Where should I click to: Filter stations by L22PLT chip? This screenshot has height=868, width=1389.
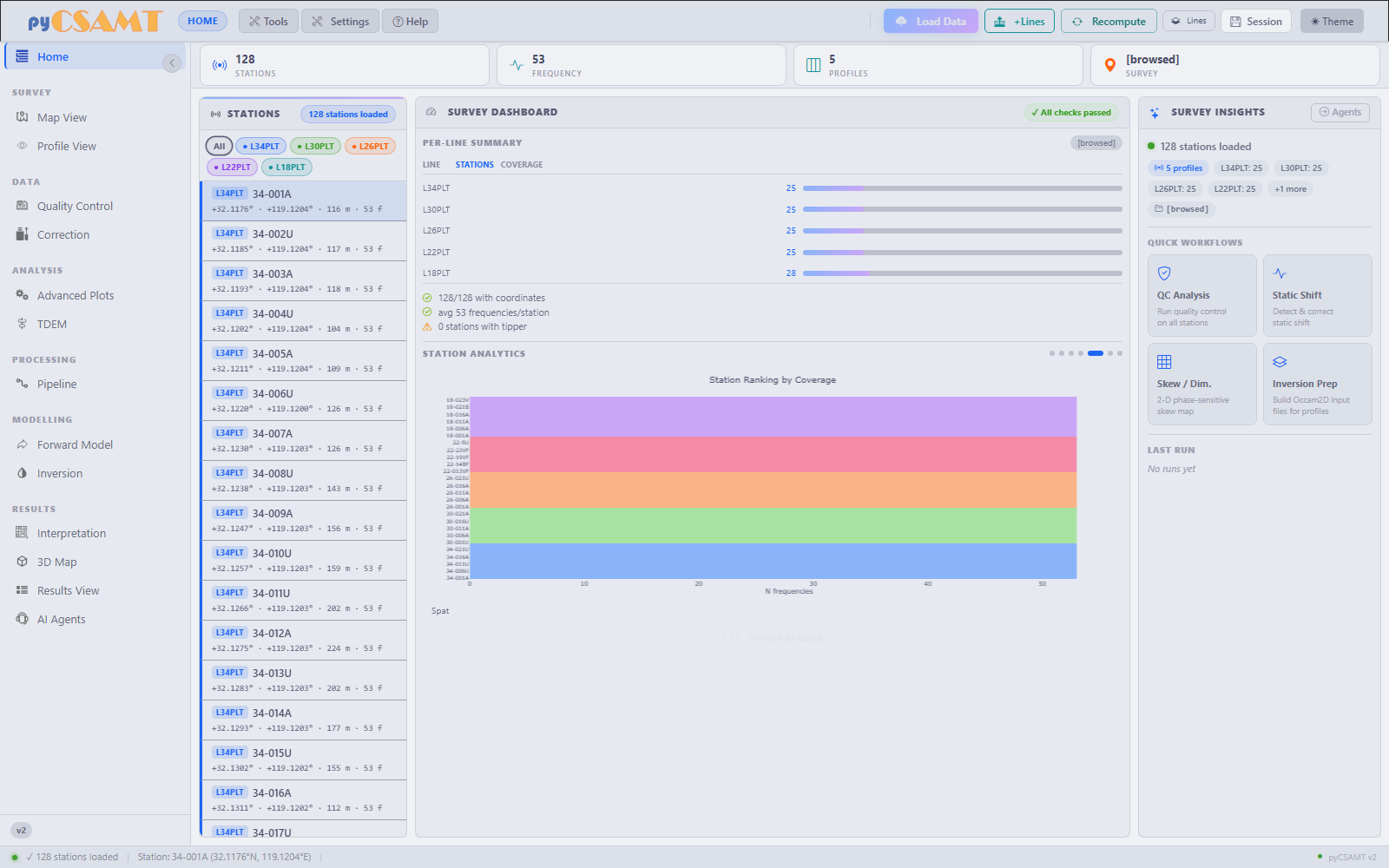point(232,167)
